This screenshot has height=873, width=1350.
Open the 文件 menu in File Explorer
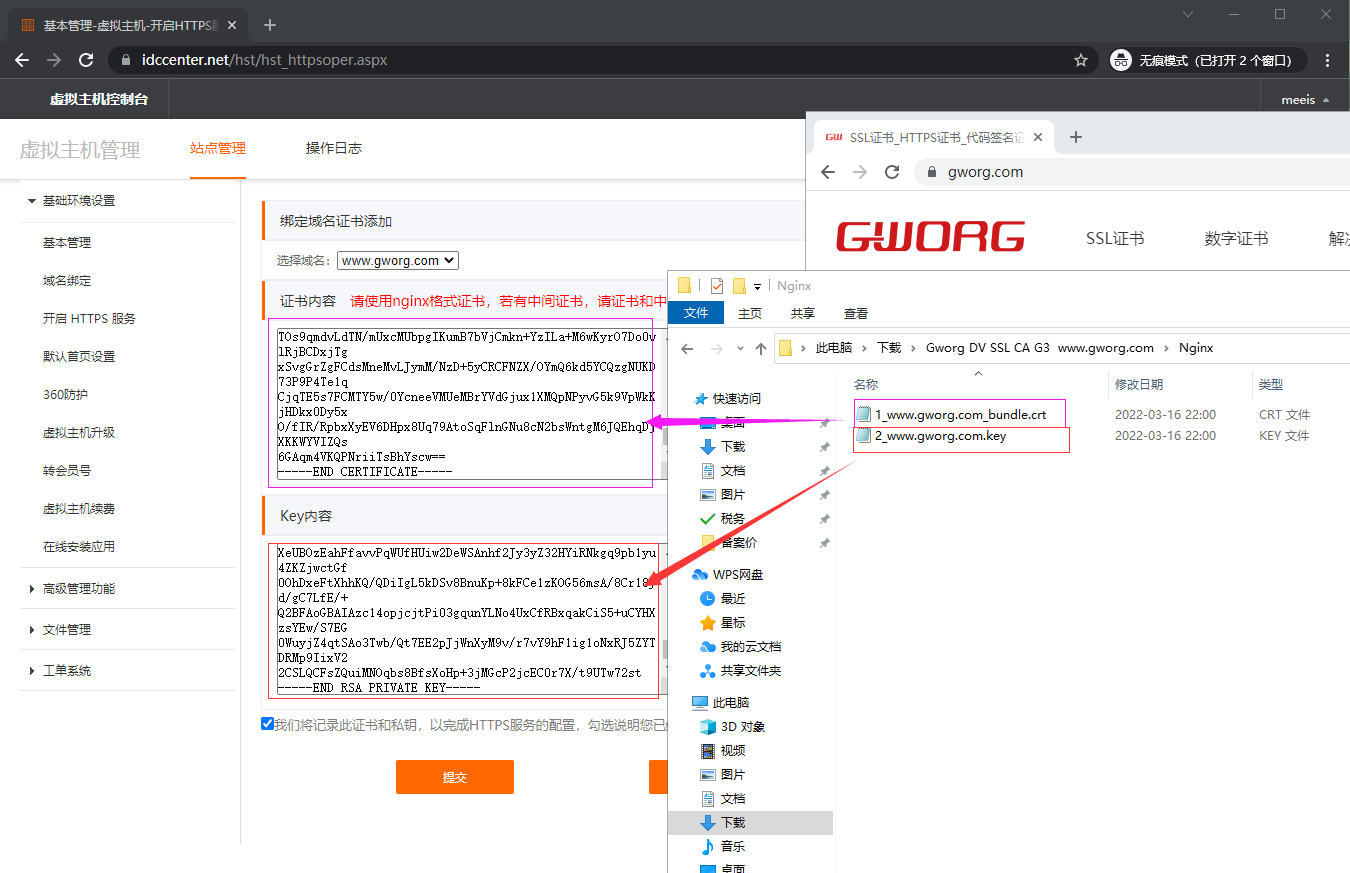[696, 313]
